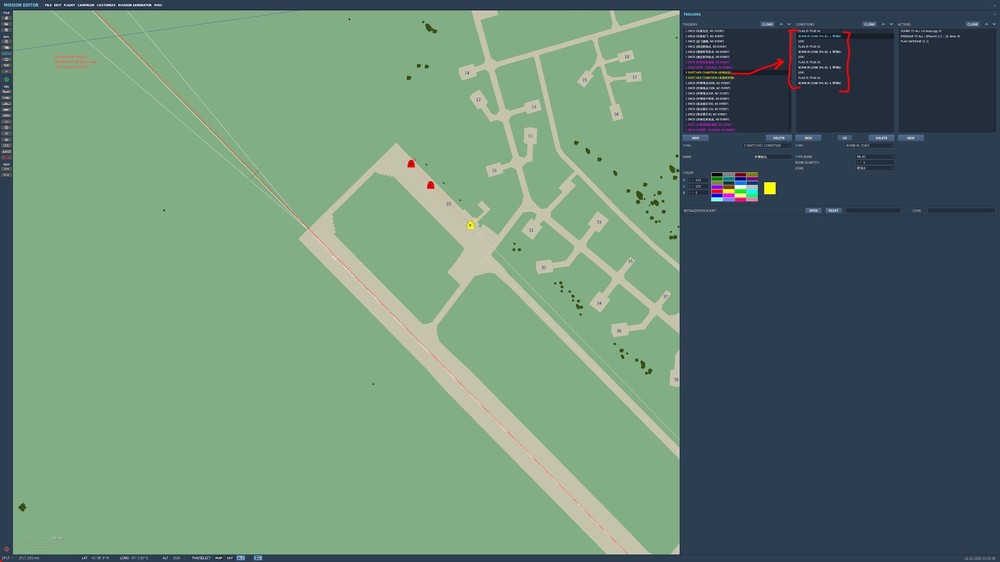Open the CUSTOMIZE menu
Viewport: 1000px width, 562px height.
pos(106,5)
